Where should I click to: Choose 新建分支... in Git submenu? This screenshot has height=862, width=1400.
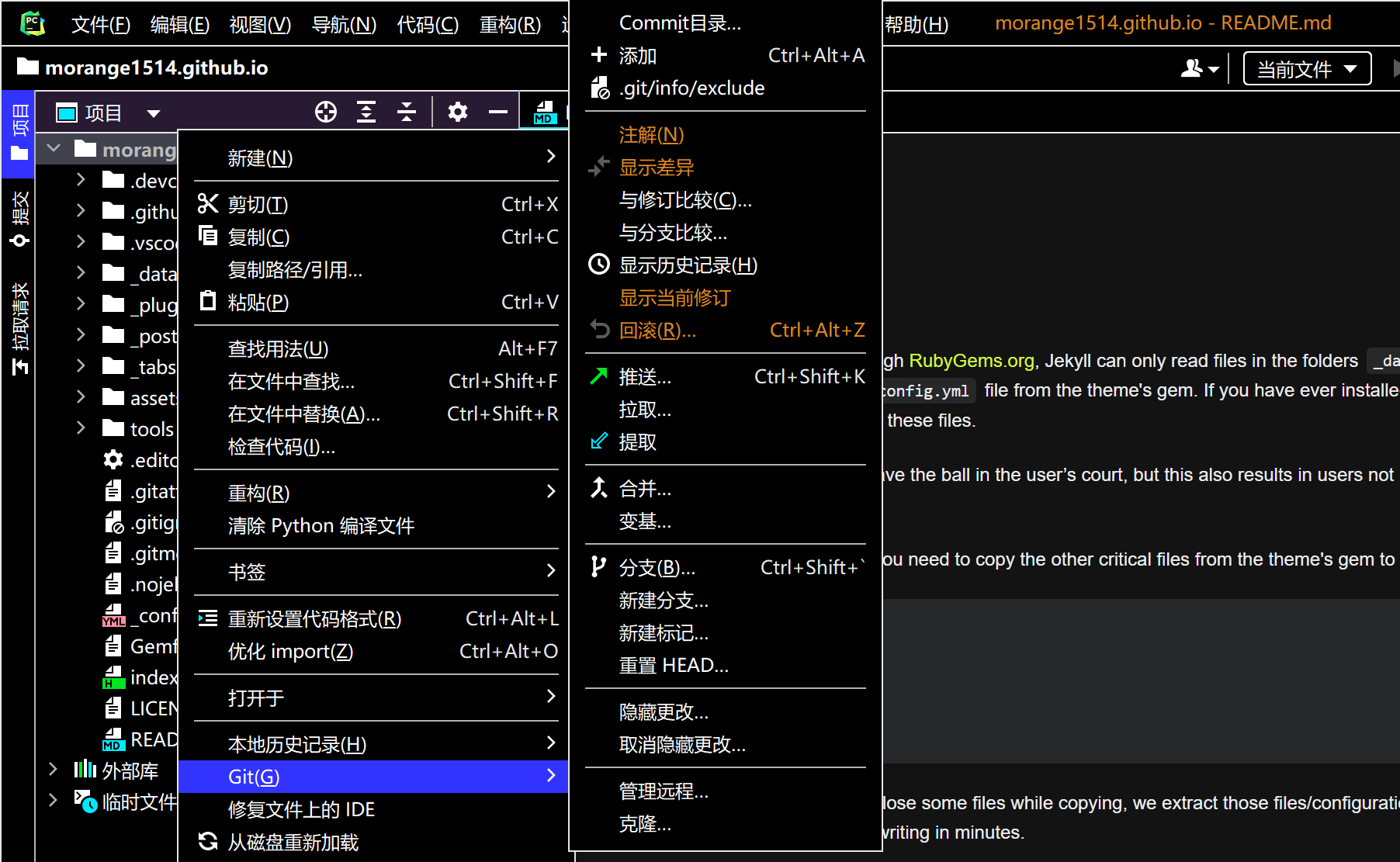[726, 600]
